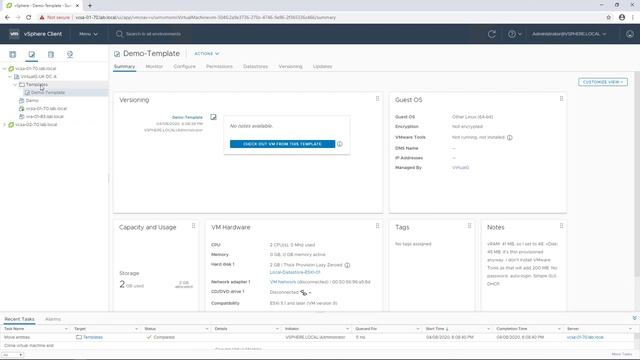Select Templates folder in inventory tree
The height and width of the screenshot is (360, 640).
(37, 84)
